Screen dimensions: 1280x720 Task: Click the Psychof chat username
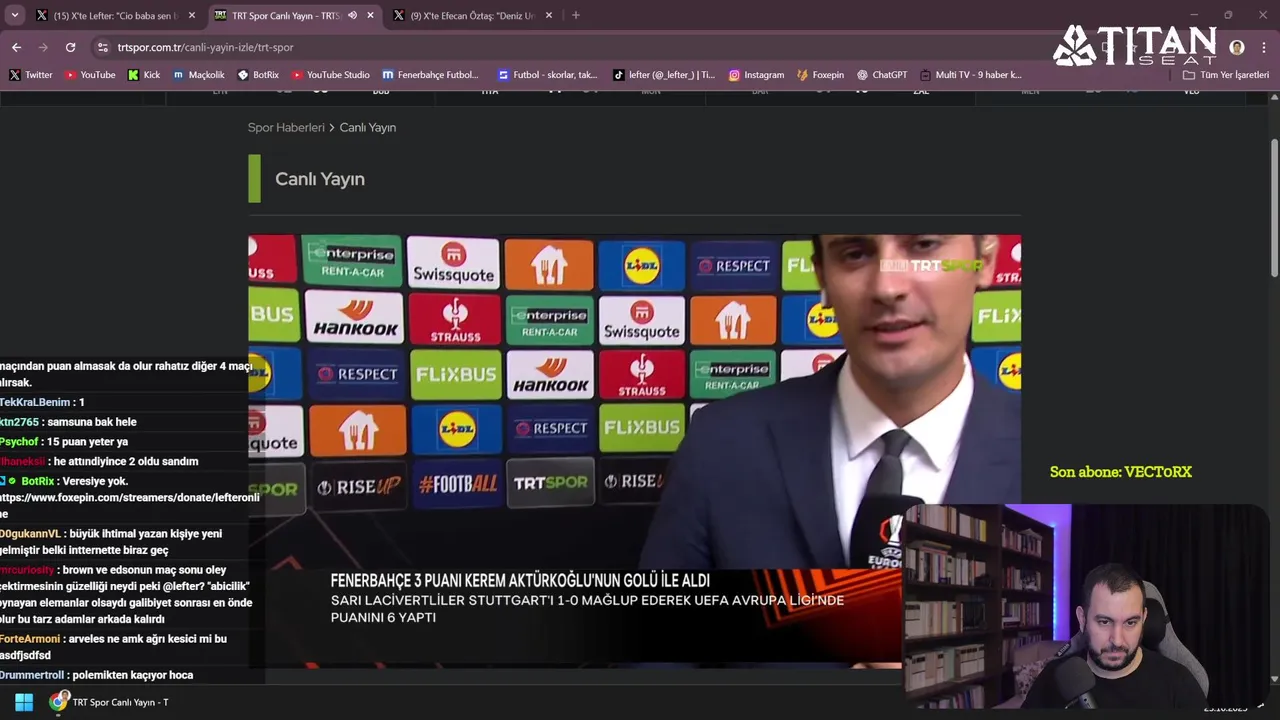coord(19,442)
